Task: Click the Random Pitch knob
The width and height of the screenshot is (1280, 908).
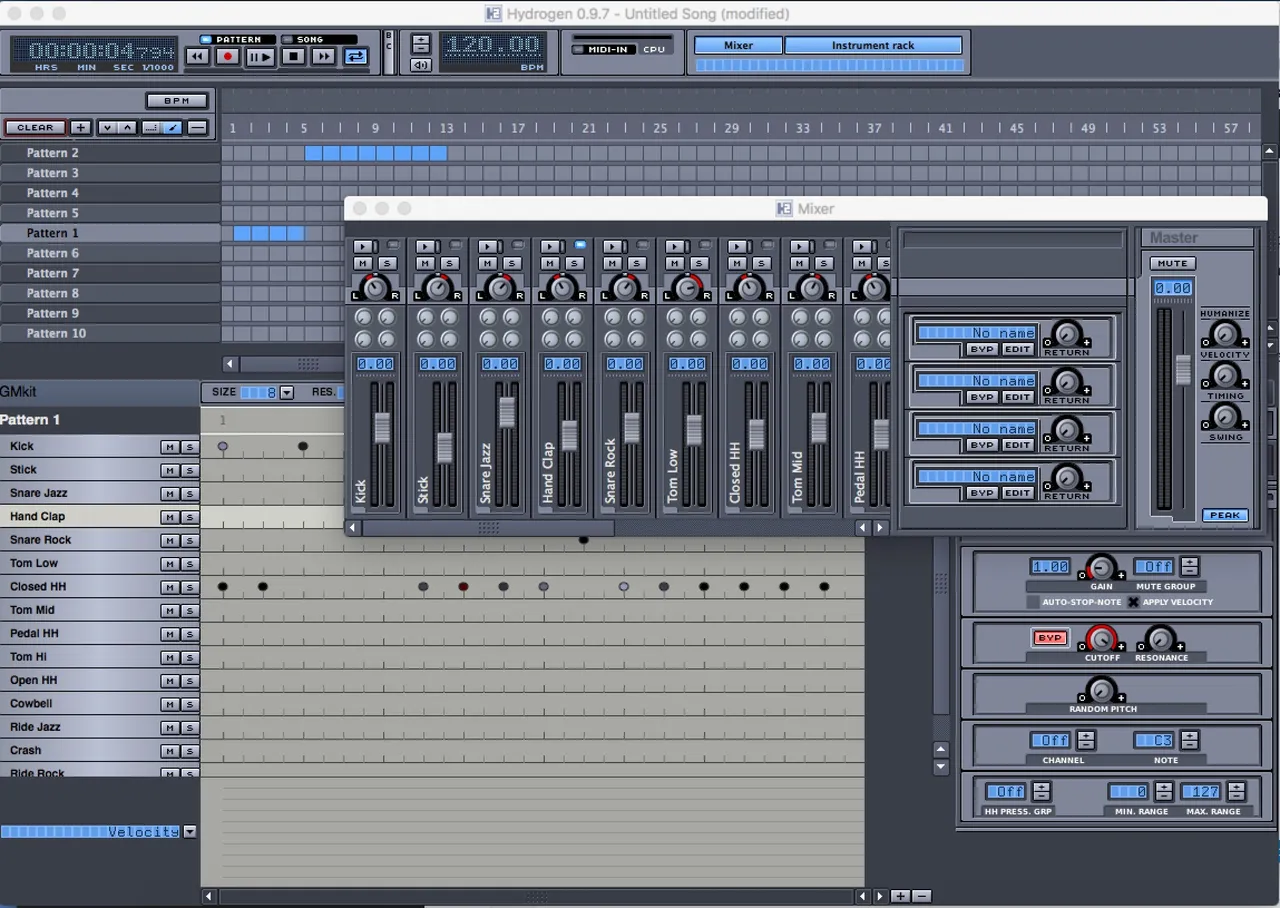Action: [1101, 690]
